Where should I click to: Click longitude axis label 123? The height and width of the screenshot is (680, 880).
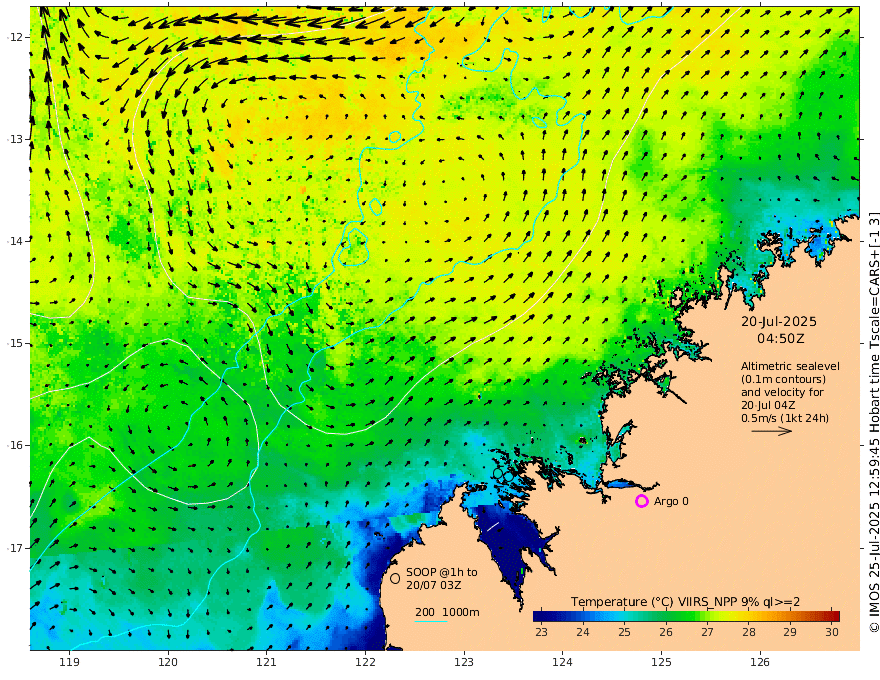pyautogui.click(x=464, y=662)
